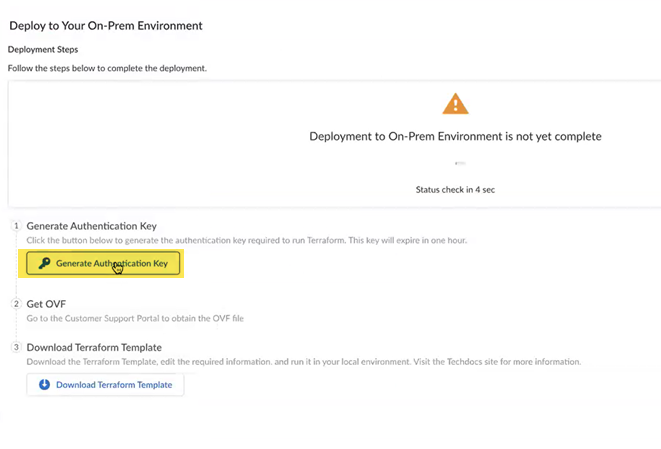661x449 pixels.
Task: Click the key expiry description text
Action: point(246,241)
